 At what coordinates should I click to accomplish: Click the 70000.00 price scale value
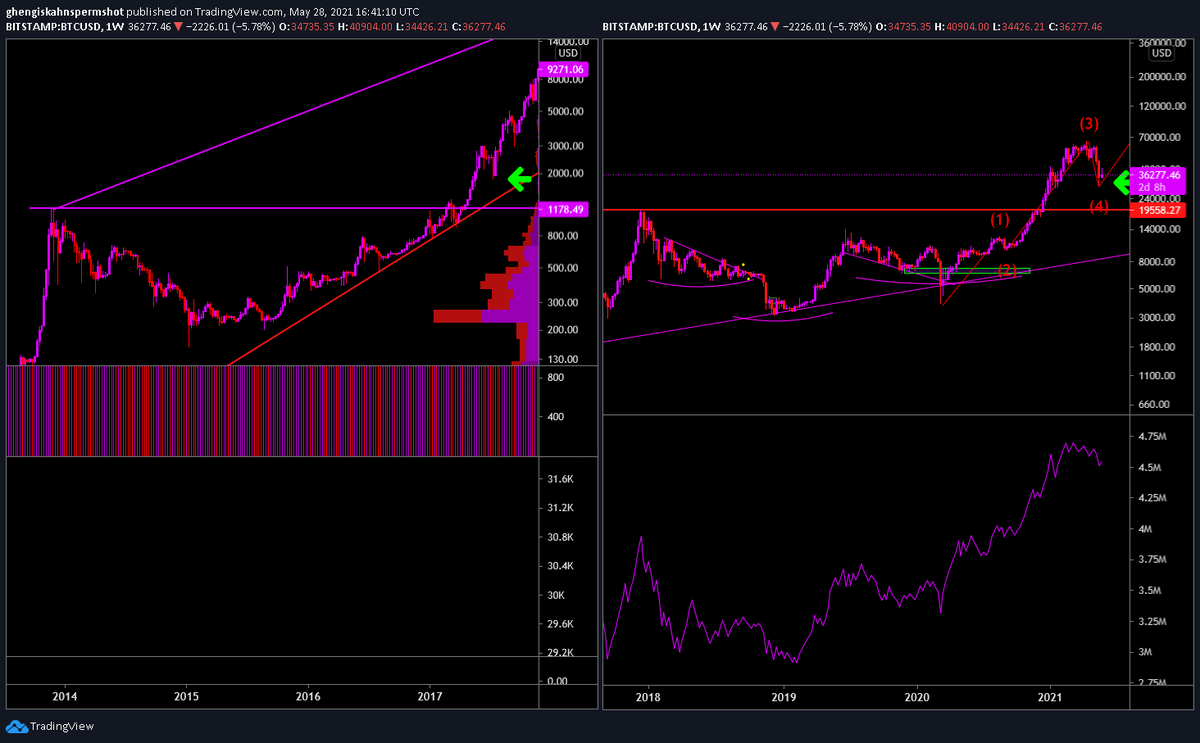pyautogui.click(x=1160, y=137)
